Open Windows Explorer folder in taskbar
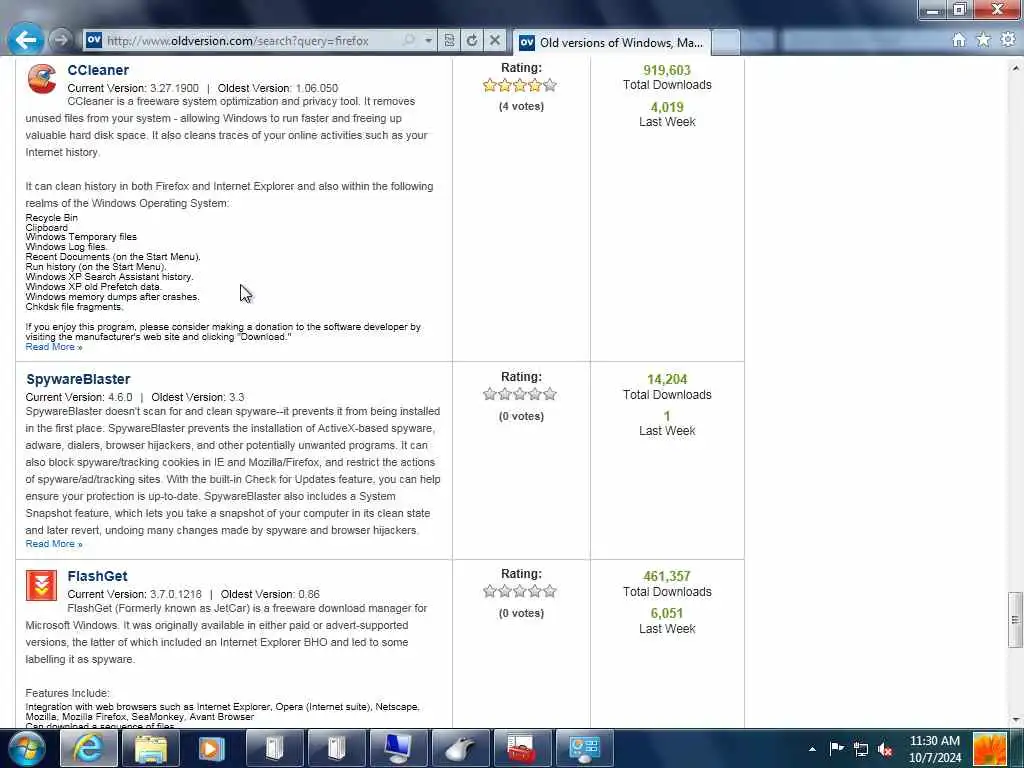This screenshot has width=1024, height=768. click(x=150, y=748)
